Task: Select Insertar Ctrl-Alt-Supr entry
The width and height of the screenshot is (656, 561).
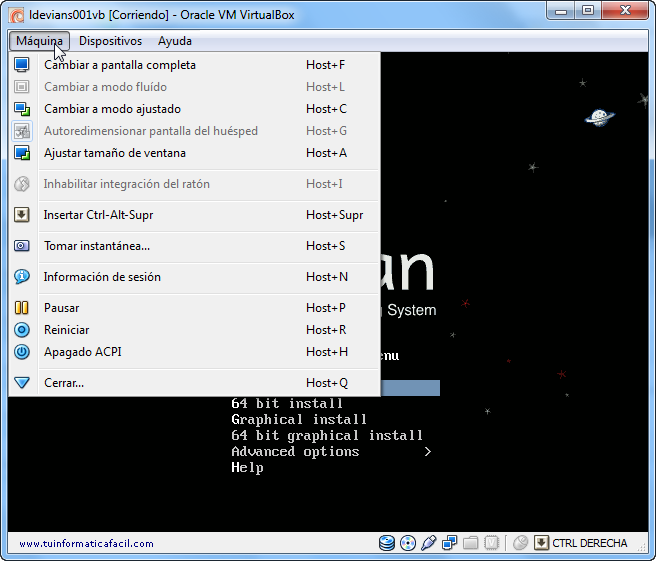Action: tap(195, 215)
